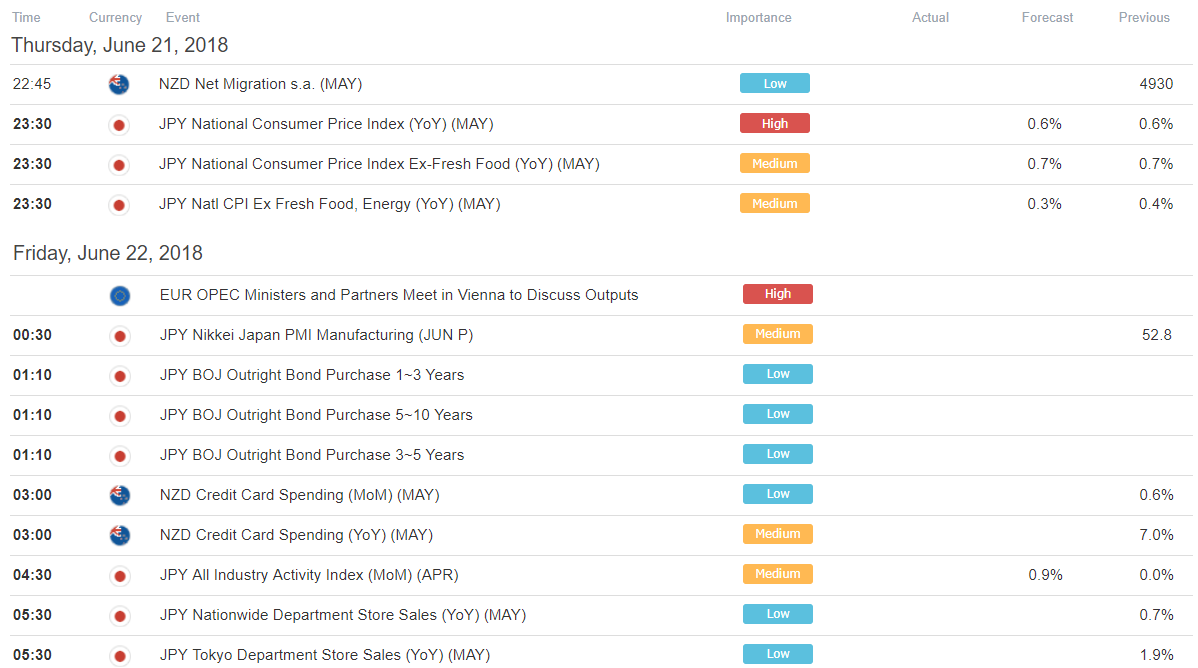Expand the JPY BOJ Outright Bond Purchase 1~3 Years row
Screen dimensions: 1198x668
pos(601,375)
